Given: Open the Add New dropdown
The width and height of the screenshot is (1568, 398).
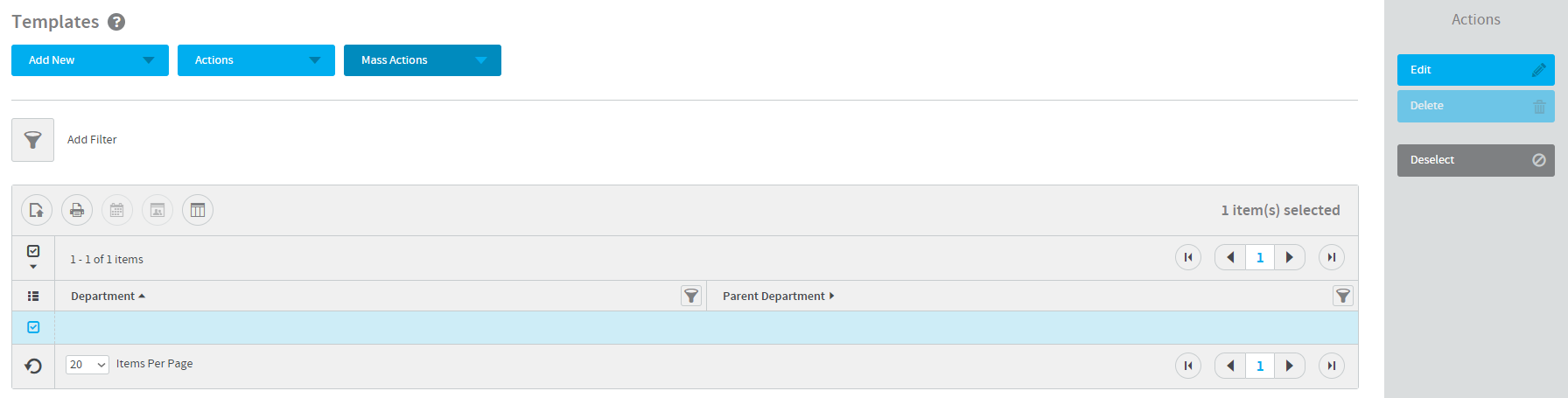Looking at the screenshot, I should (90, 60).
